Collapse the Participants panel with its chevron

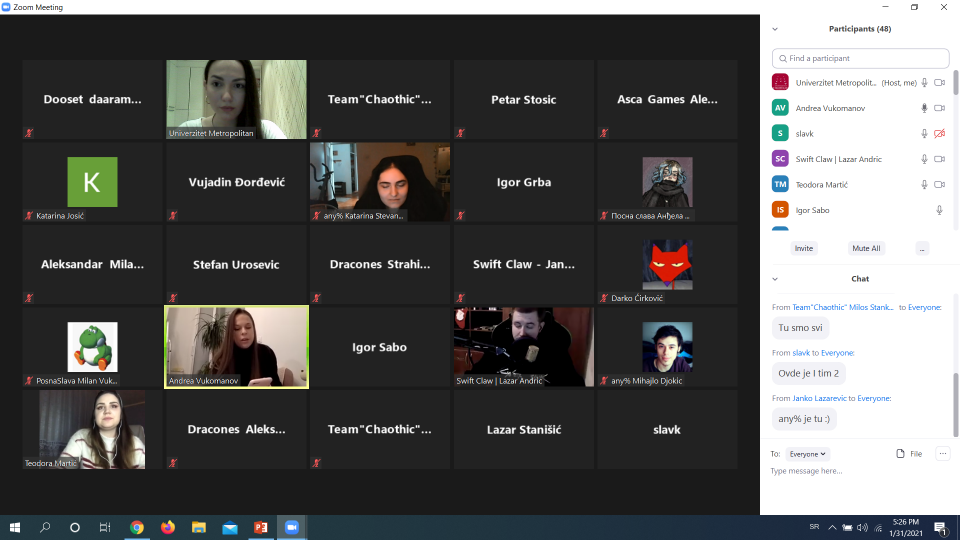pos(775,29)
